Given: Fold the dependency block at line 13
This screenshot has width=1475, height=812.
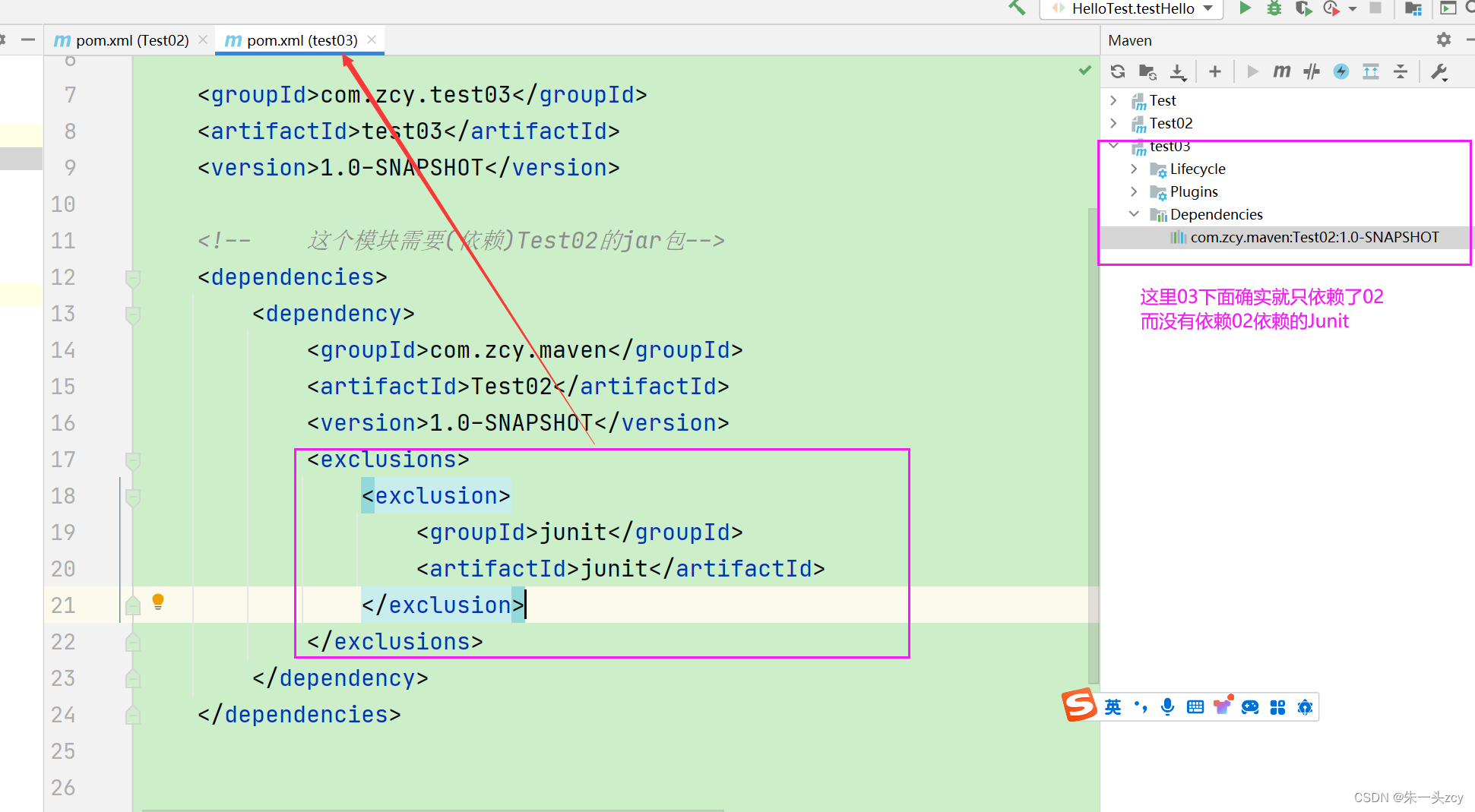Looking at the screenshot, I should 133,314.
